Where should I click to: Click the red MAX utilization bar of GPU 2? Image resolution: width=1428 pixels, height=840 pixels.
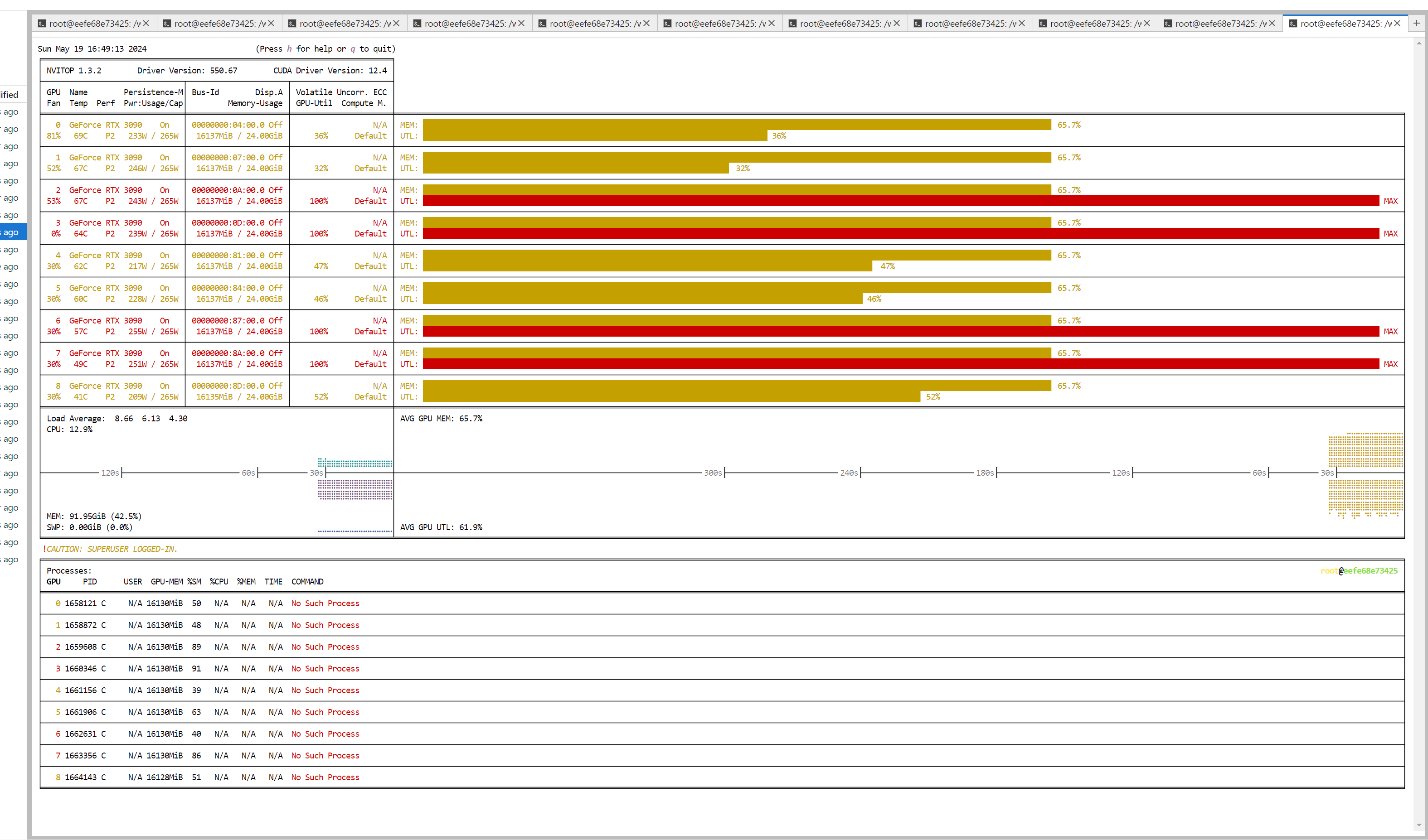[x=900, y=201]
